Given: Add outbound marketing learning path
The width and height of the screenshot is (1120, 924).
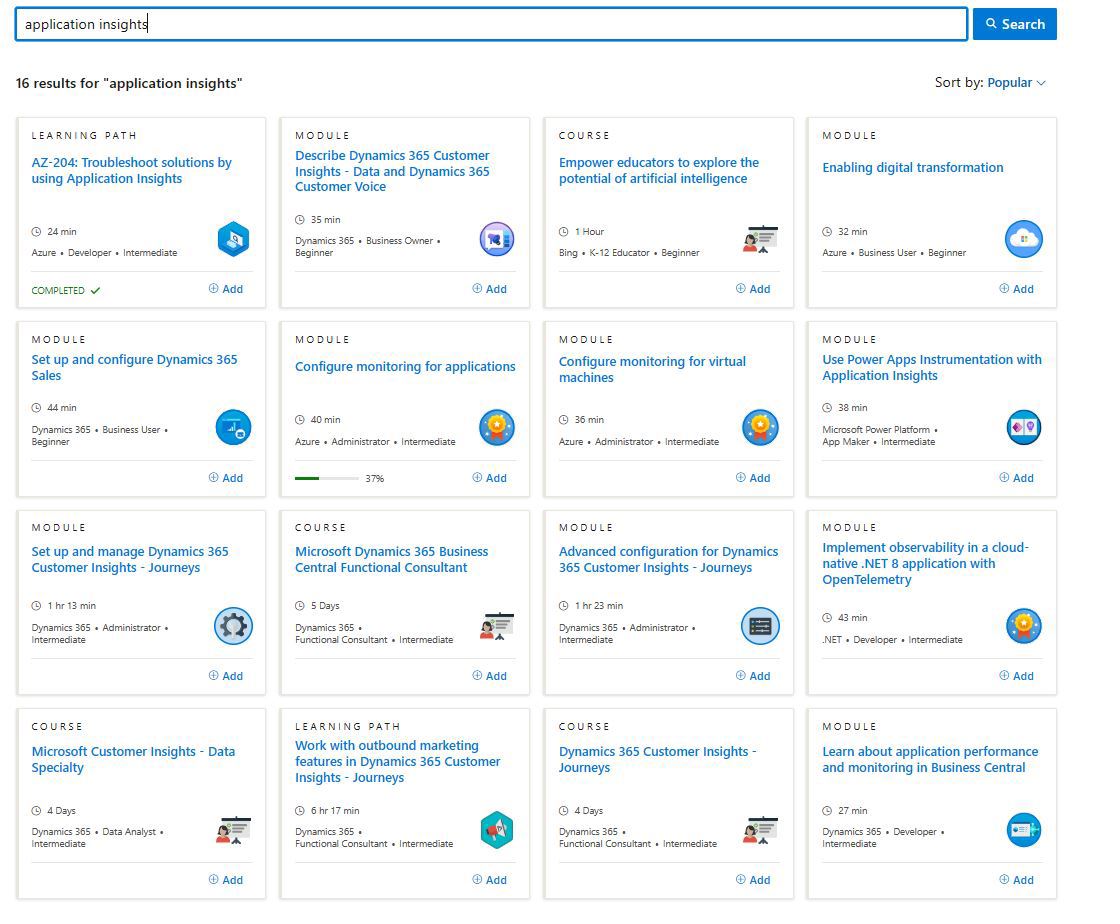Looking at the screenshot, I should tap(489, 880).
